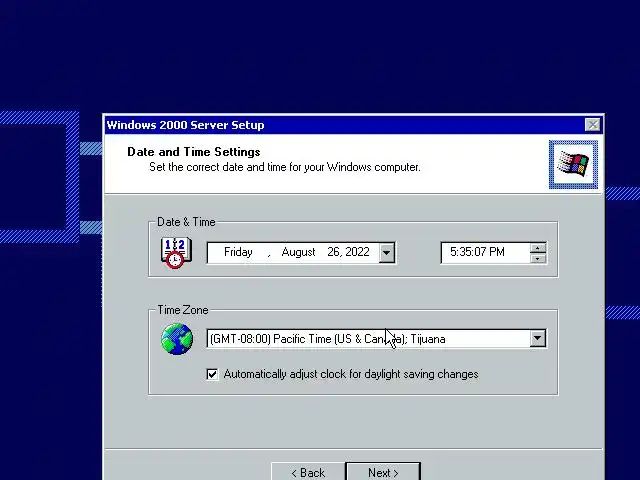This screenshot has width=640, height=480.
Task: Click the Back button
Action: tap(308, 472)
